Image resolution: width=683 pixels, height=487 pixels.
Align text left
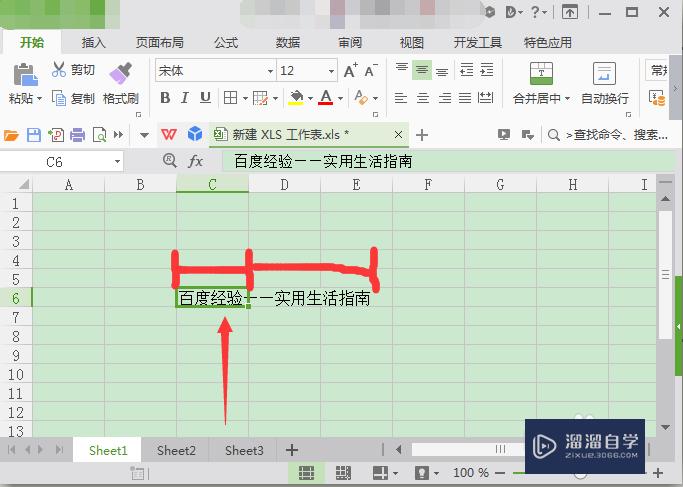tap(401, 98)
